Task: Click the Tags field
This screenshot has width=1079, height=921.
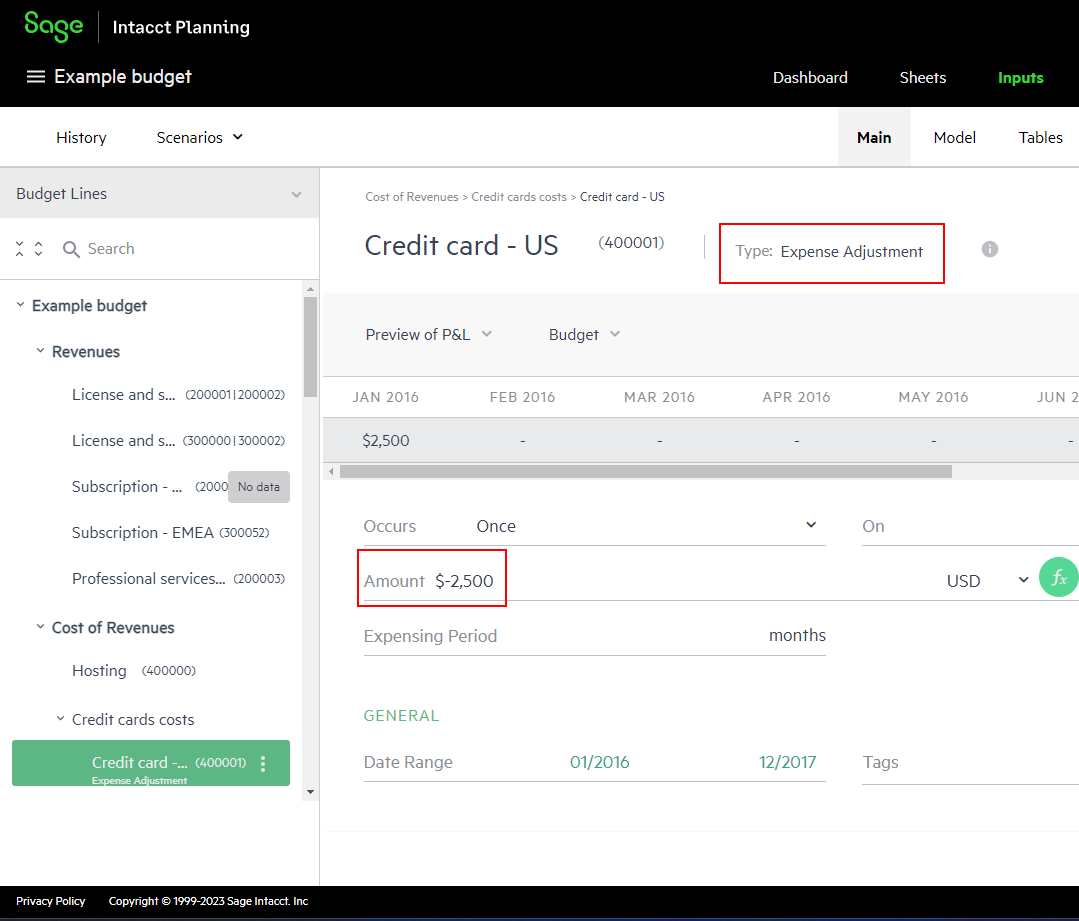Action: 970,762
